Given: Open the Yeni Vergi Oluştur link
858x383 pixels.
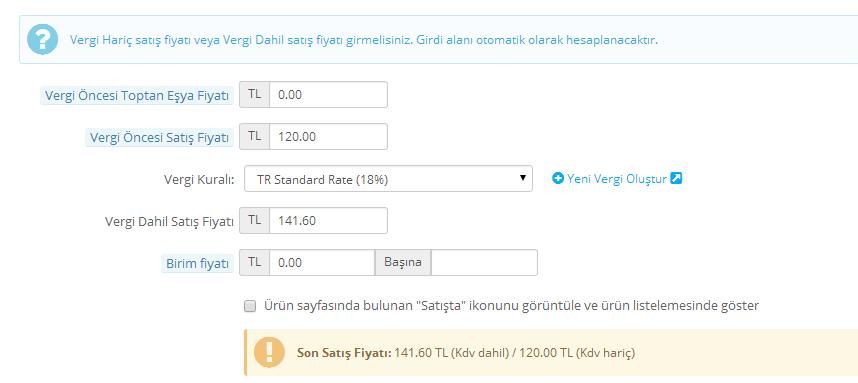Looking at the screenshot, I should [x=617, y=179].
